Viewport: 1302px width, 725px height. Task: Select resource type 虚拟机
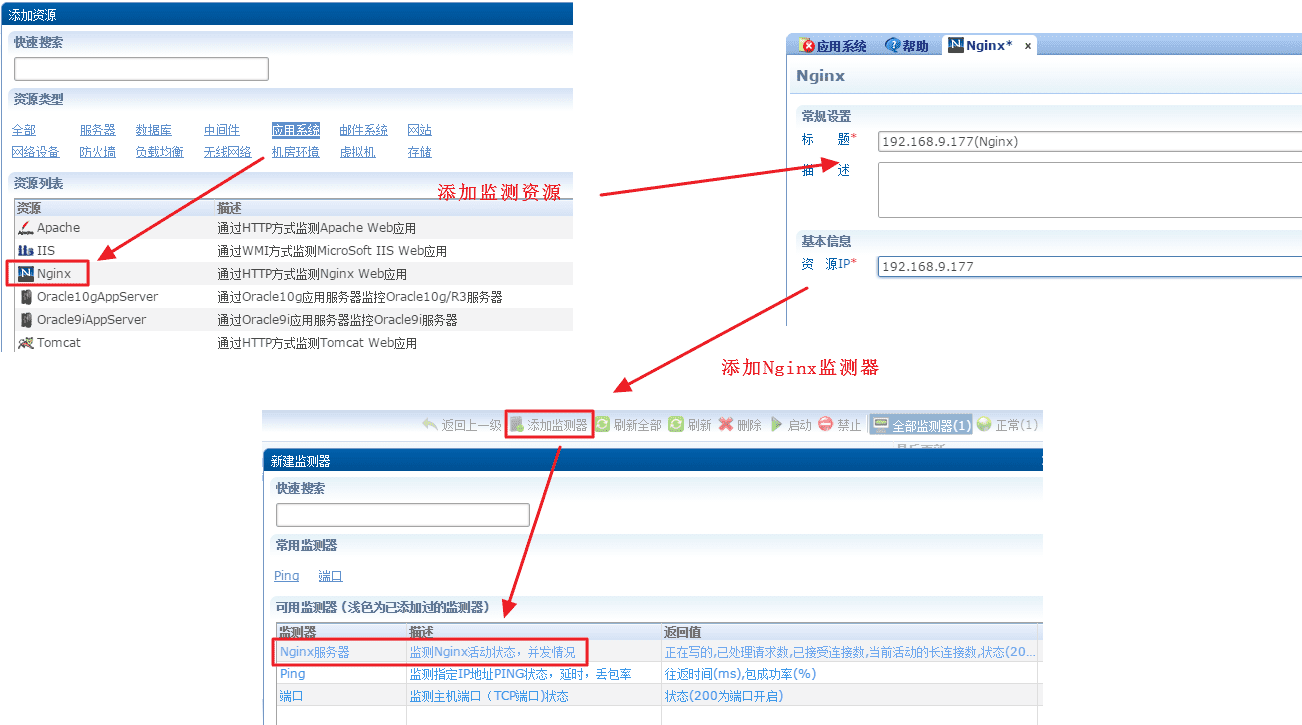click(358, 152)
